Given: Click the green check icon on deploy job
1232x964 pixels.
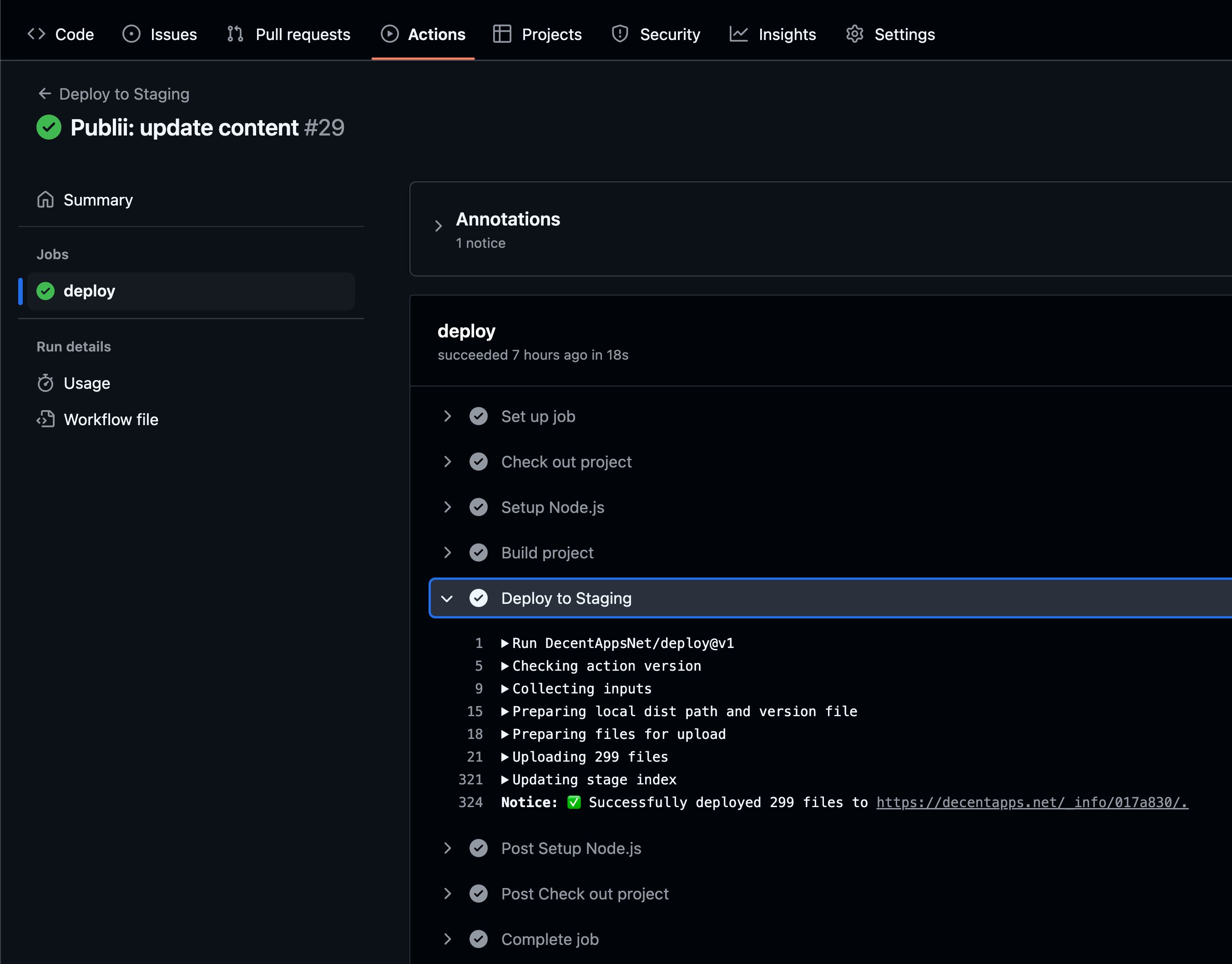Looking at the screenshot, I should point(46,291).
